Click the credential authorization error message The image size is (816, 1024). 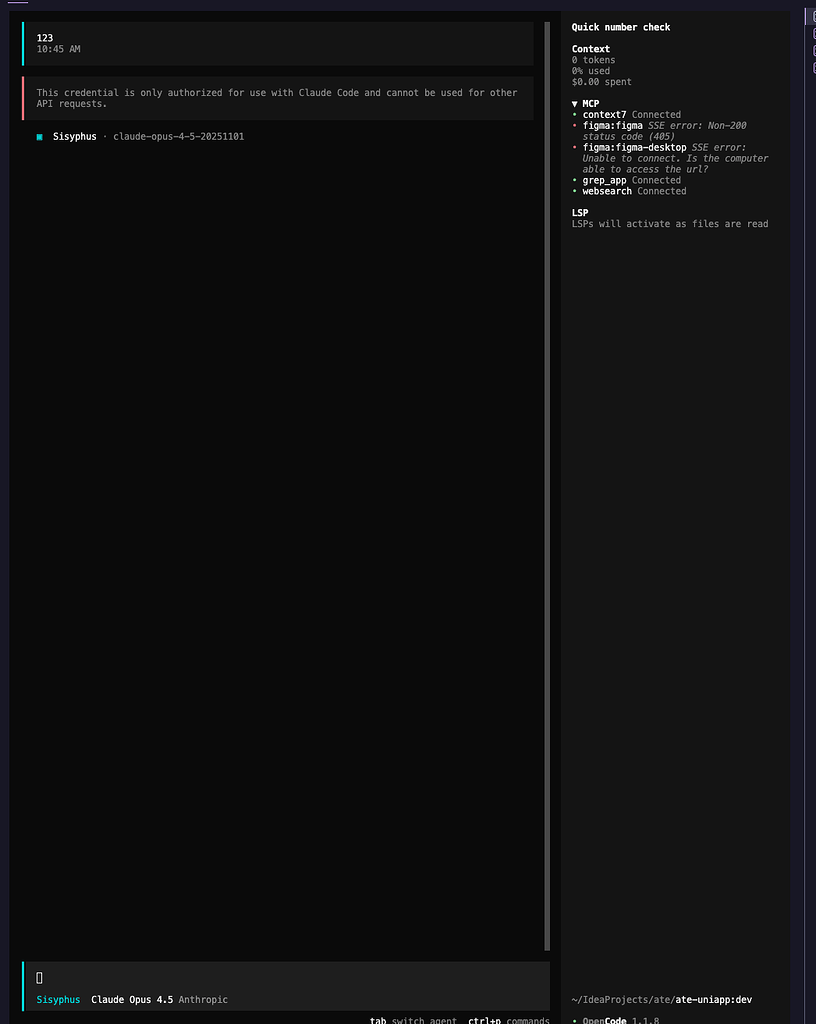coord(277,99)
